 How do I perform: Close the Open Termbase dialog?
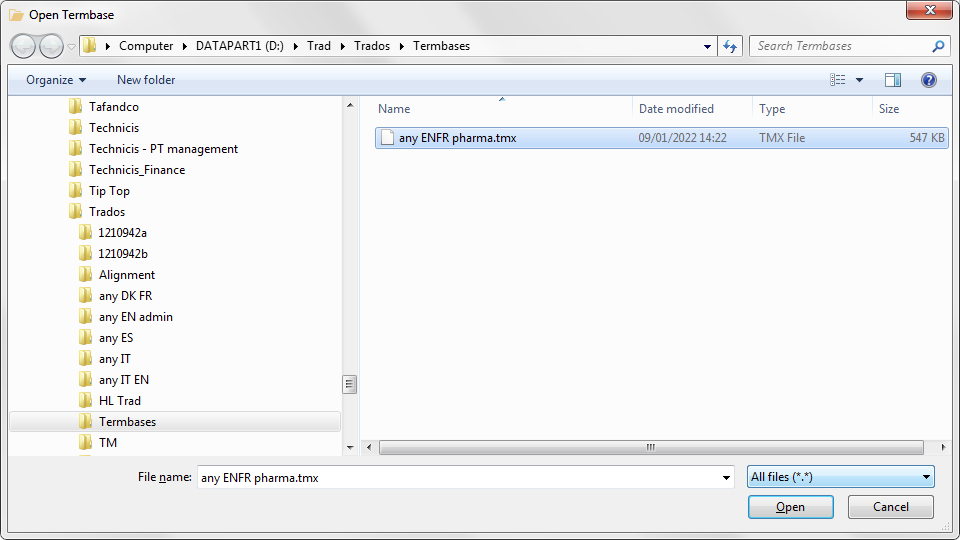click(x=929, y=10)
